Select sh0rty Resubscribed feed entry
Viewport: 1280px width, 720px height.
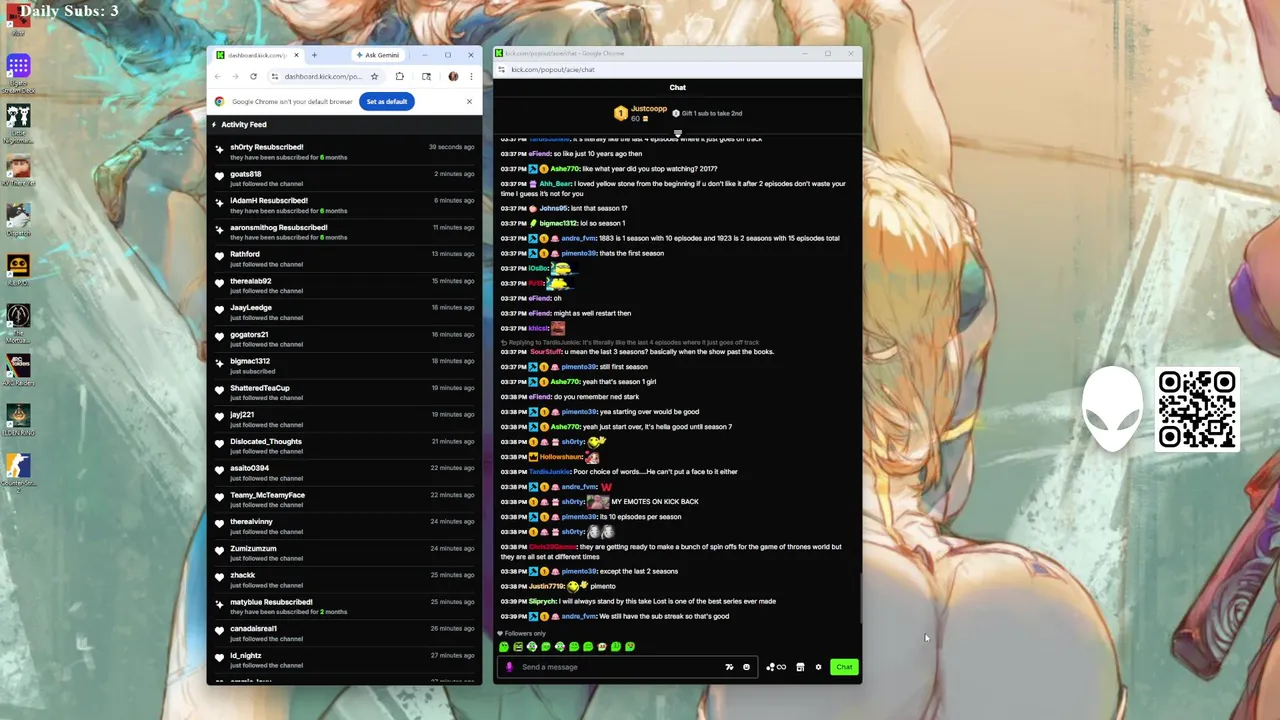[x=345, y=152]
